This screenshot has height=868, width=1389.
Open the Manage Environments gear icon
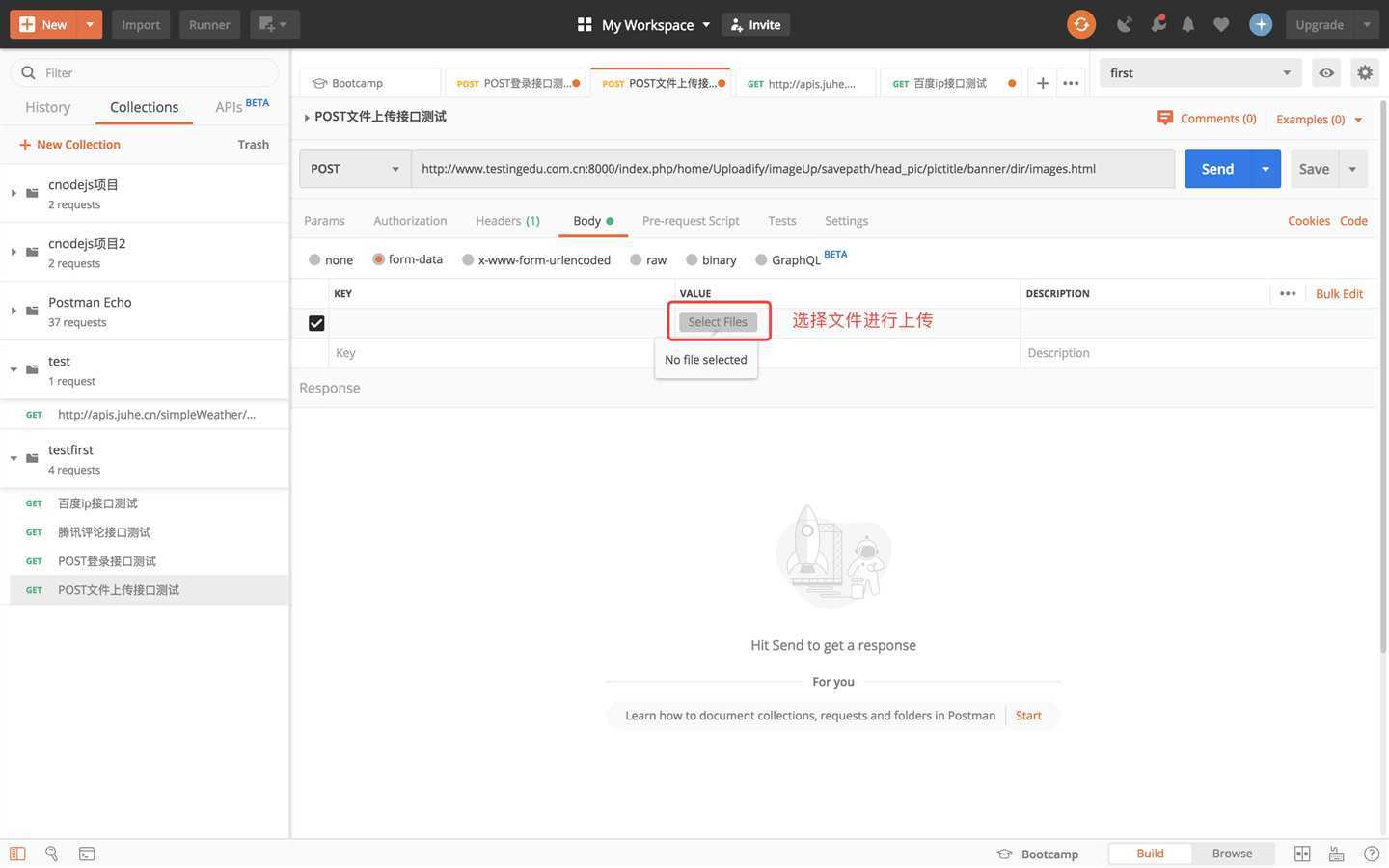click(x=1364, y=72)
